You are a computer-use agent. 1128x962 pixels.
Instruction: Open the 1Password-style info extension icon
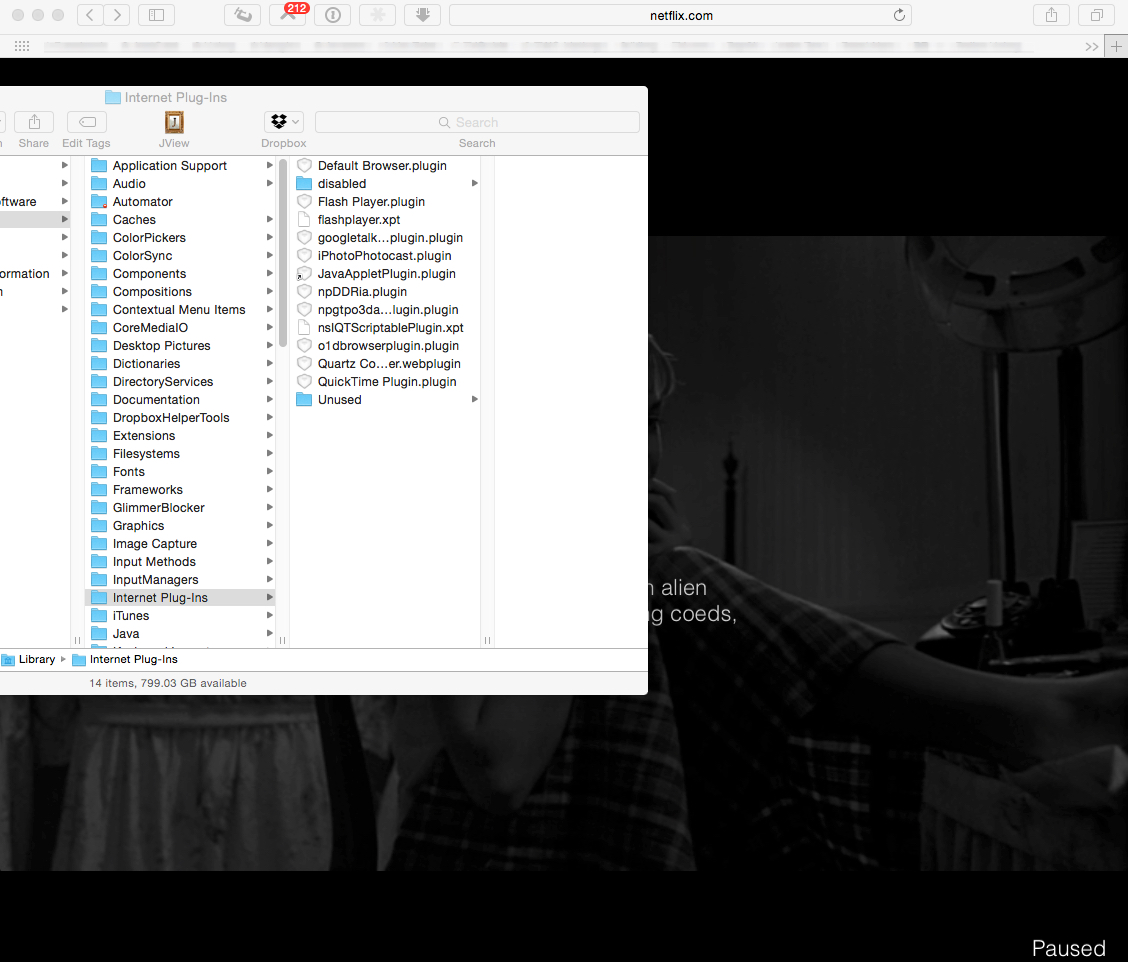point(332,15)
